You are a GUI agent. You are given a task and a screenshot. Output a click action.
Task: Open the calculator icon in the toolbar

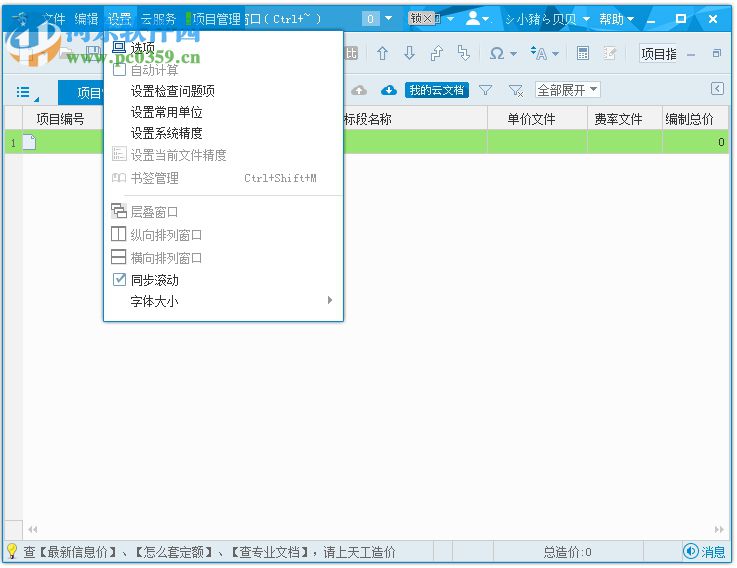[x=583, y=54]
